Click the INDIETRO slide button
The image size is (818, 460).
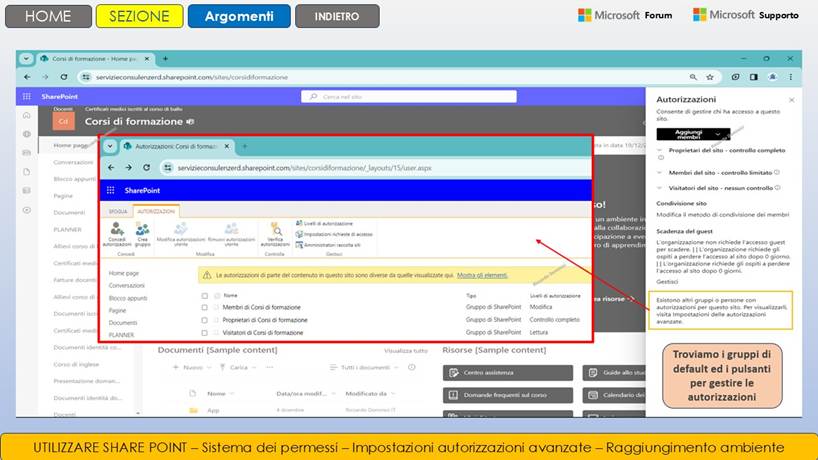(337, 16)
